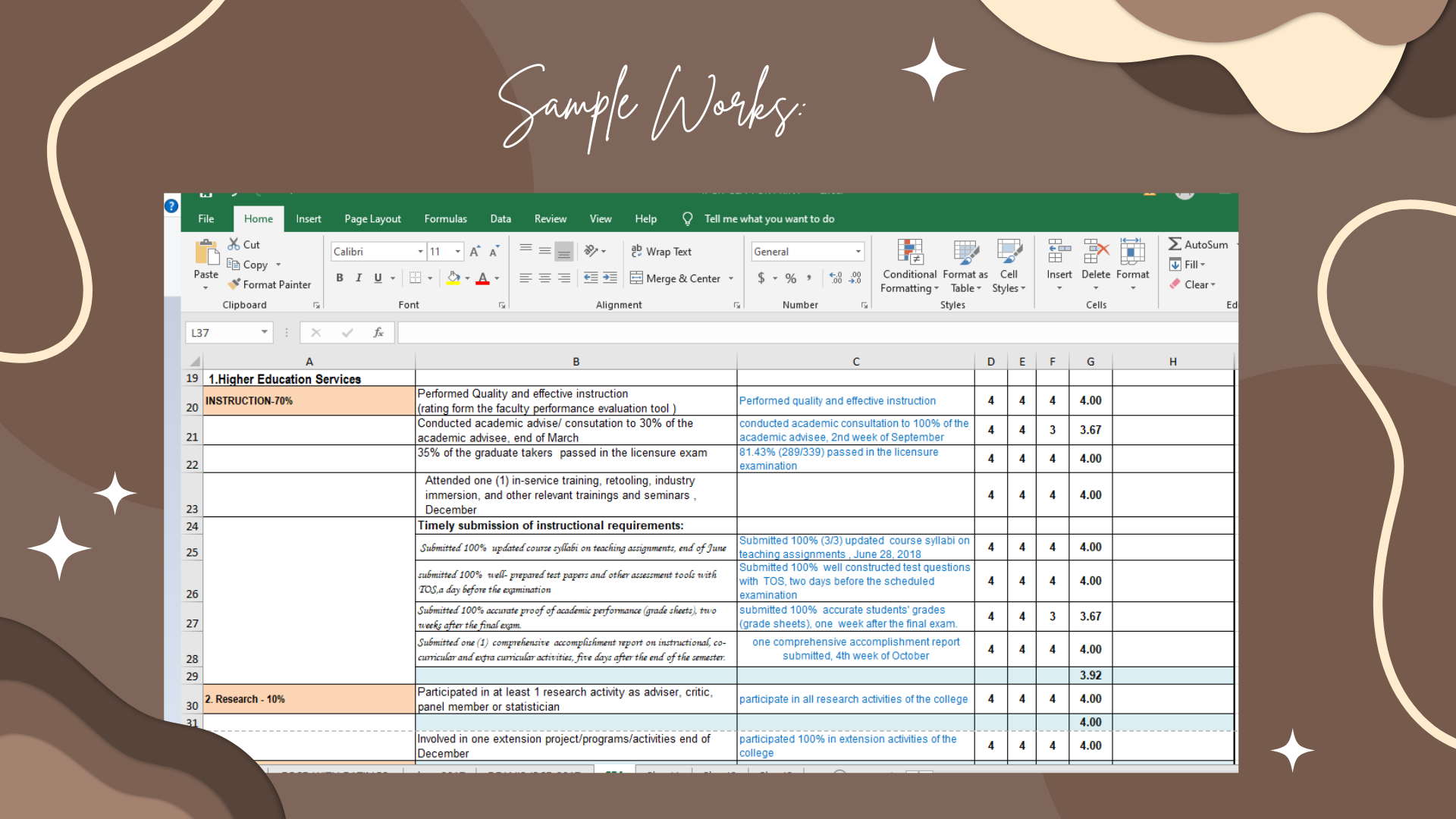Apply Percent Style format
This screenshot has width=1456, height=819.
pyautogui.click(x=791, y=278)
